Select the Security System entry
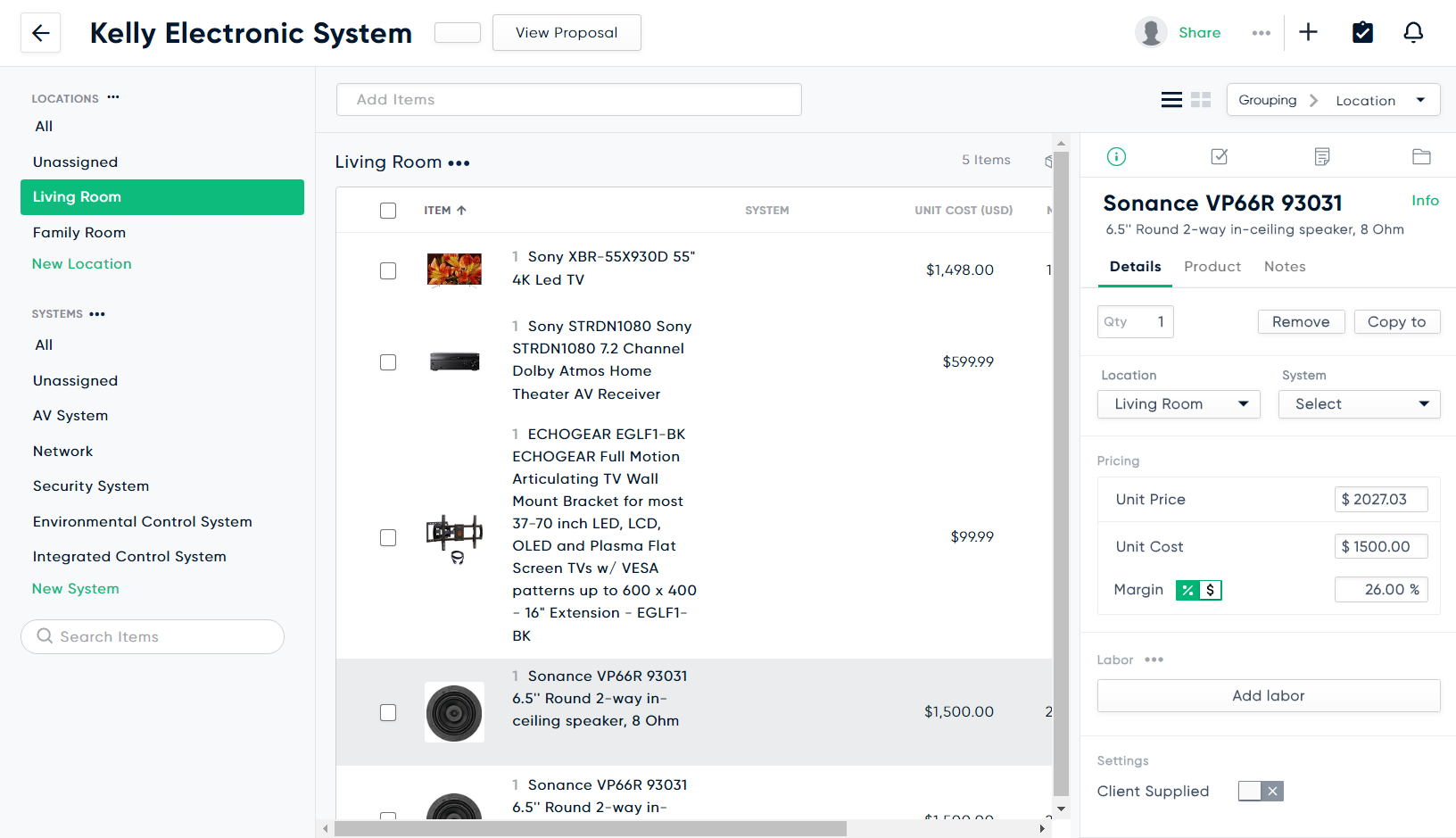Viewport: 1456px width, 838px height. (91, 486)
